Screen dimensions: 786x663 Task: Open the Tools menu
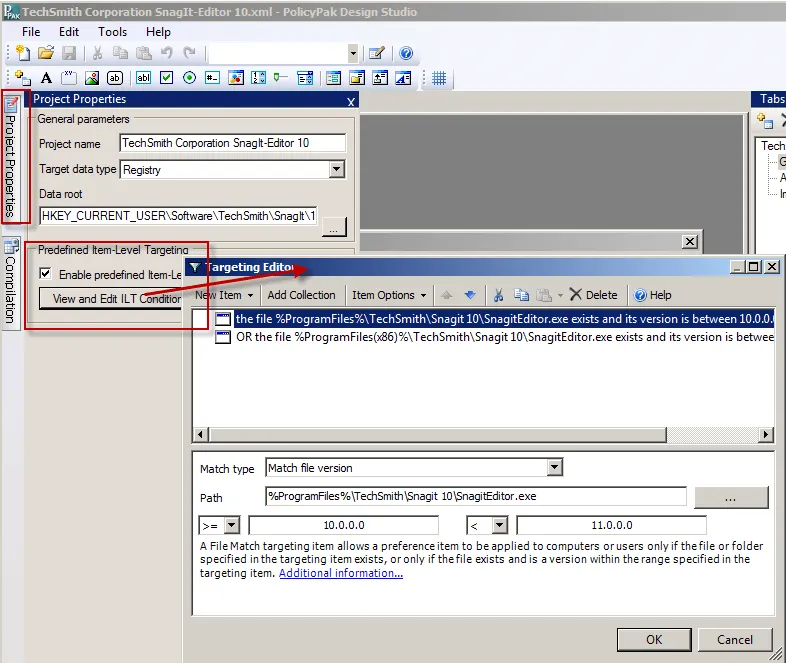112,31
